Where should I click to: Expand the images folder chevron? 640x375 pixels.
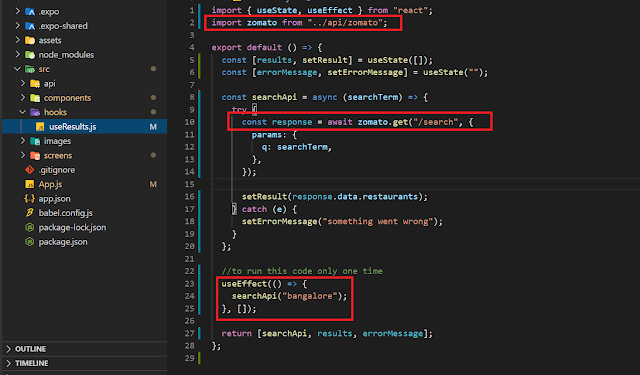pyautogui.click(x=23, y=141)
